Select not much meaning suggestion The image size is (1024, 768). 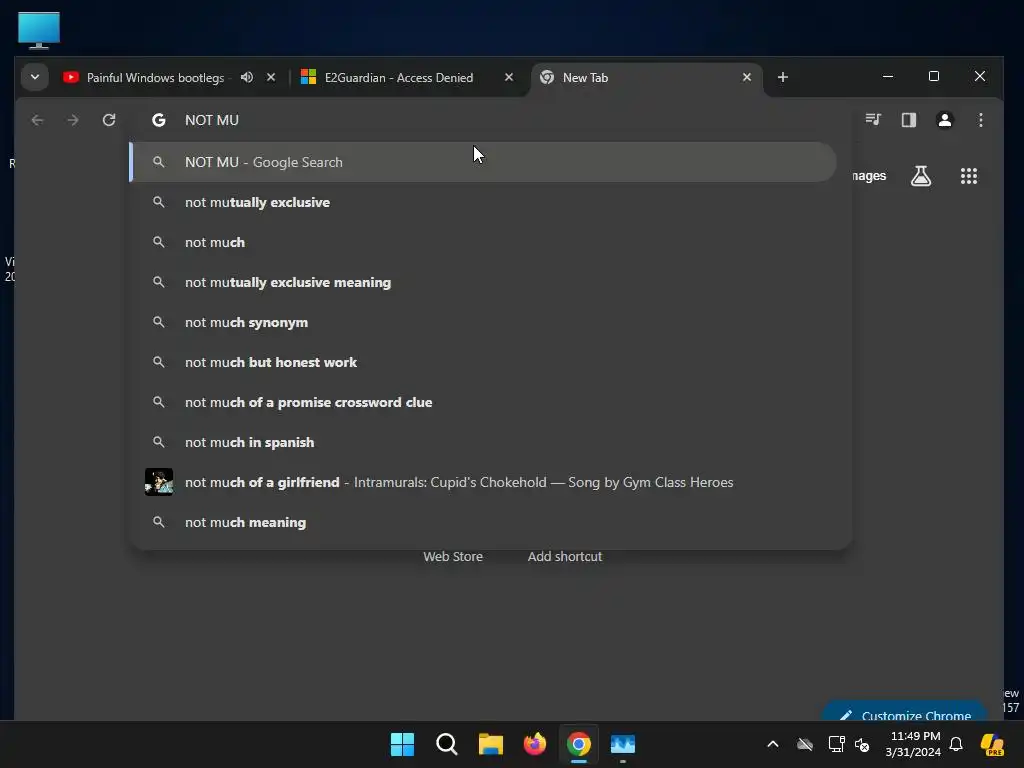pyautogui.click(x=483, y=522)
